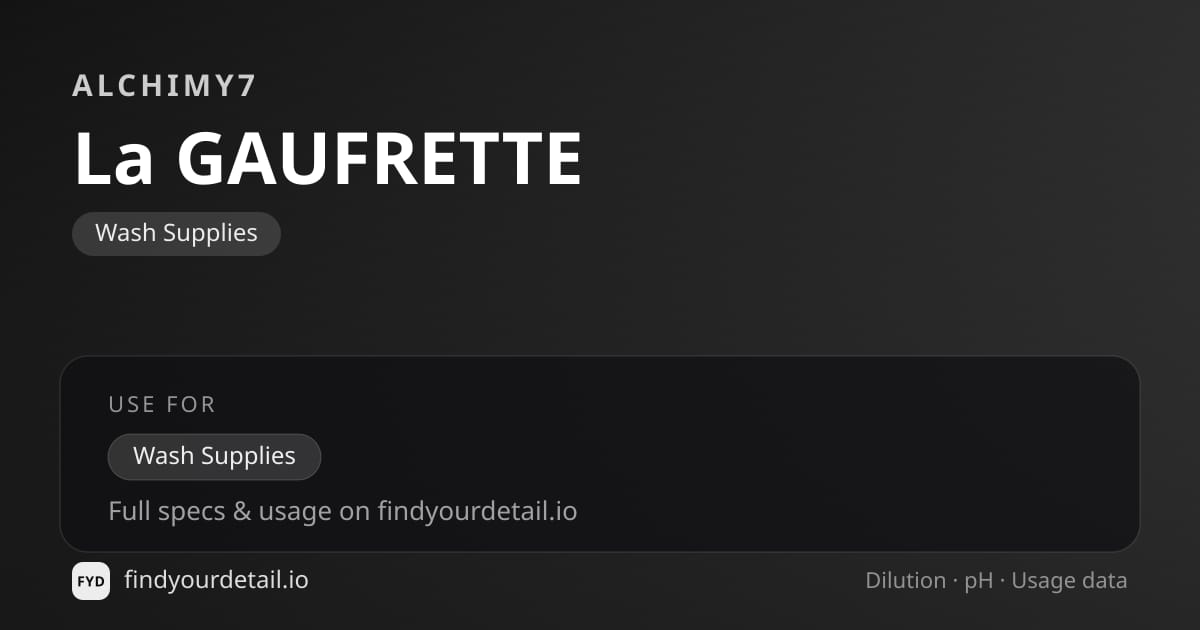Click the pH label in footer
The image size is (1200, 630).
[979, 581]
